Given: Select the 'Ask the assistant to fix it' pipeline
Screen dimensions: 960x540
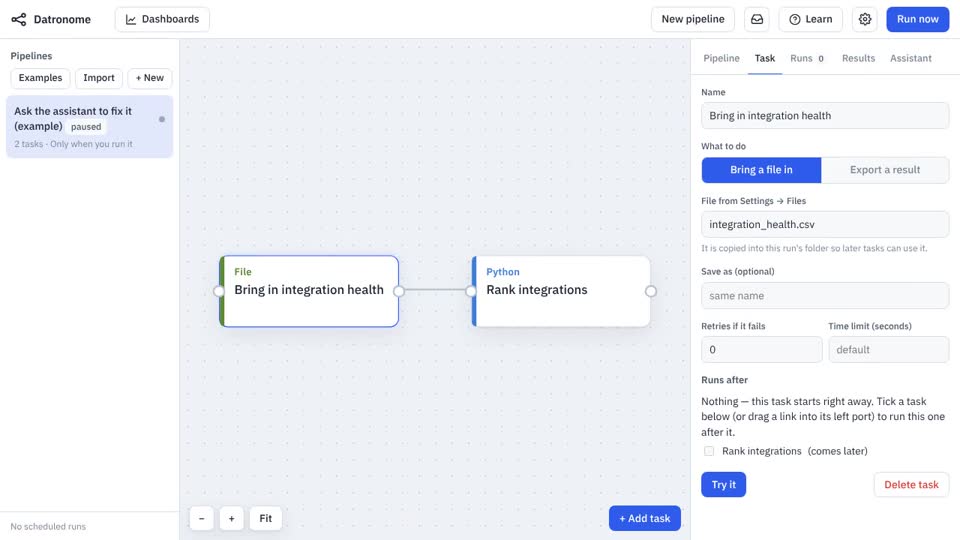Looking at the screenshot, I should (89, 126).
